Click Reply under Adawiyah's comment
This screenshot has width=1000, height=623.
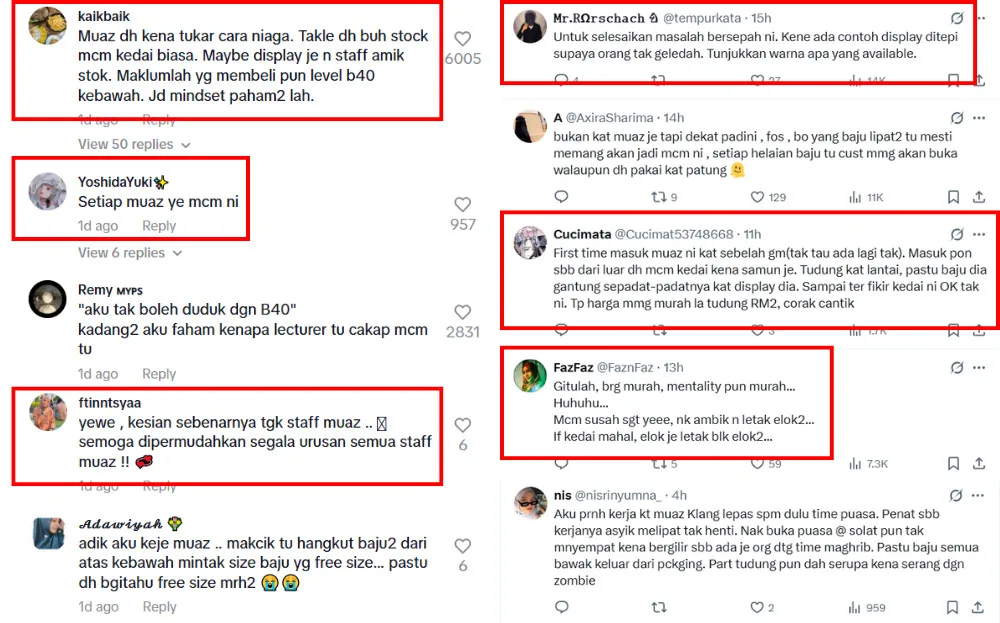[x=159, y=606]
